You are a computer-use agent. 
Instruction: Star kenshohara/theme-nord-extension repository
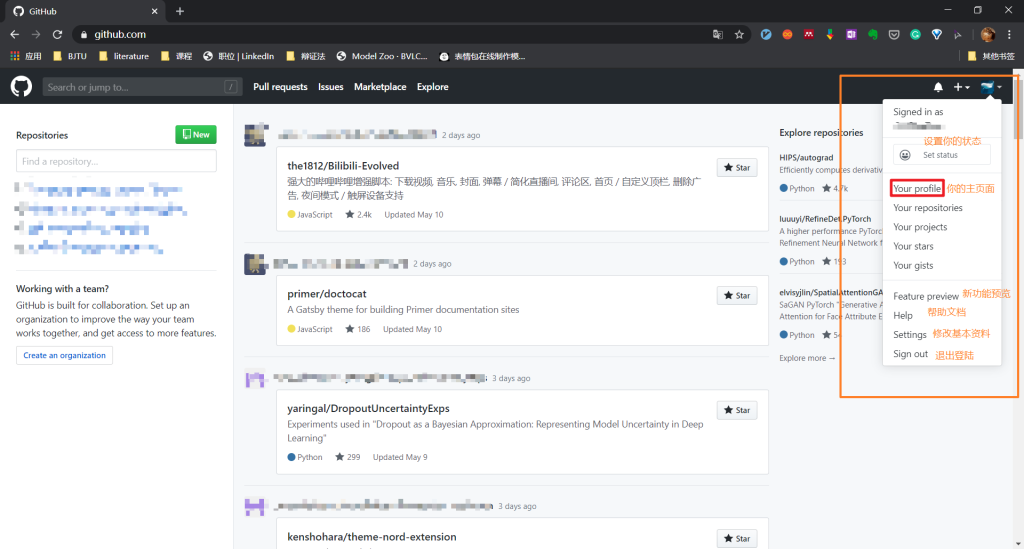pyautogui.click(x=737, y=539)
